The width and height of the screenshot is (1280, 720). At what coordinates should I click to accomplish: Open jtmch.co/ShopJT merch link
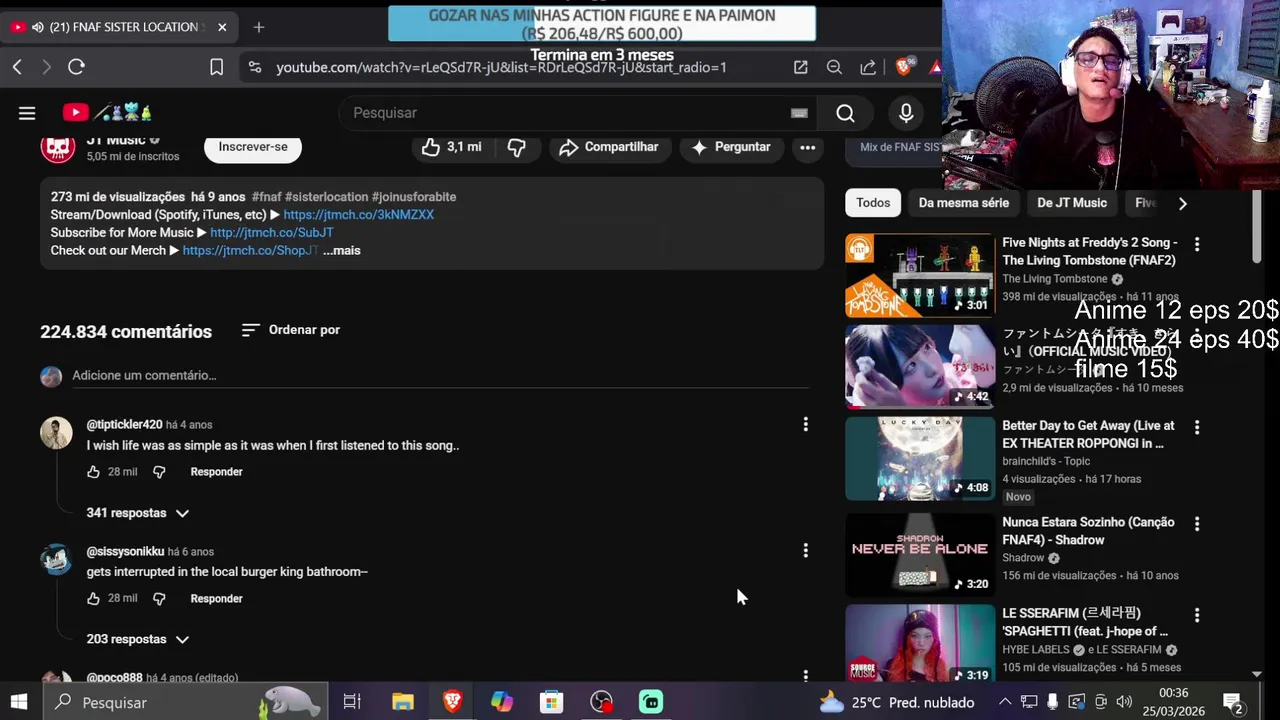pos(250,251)
